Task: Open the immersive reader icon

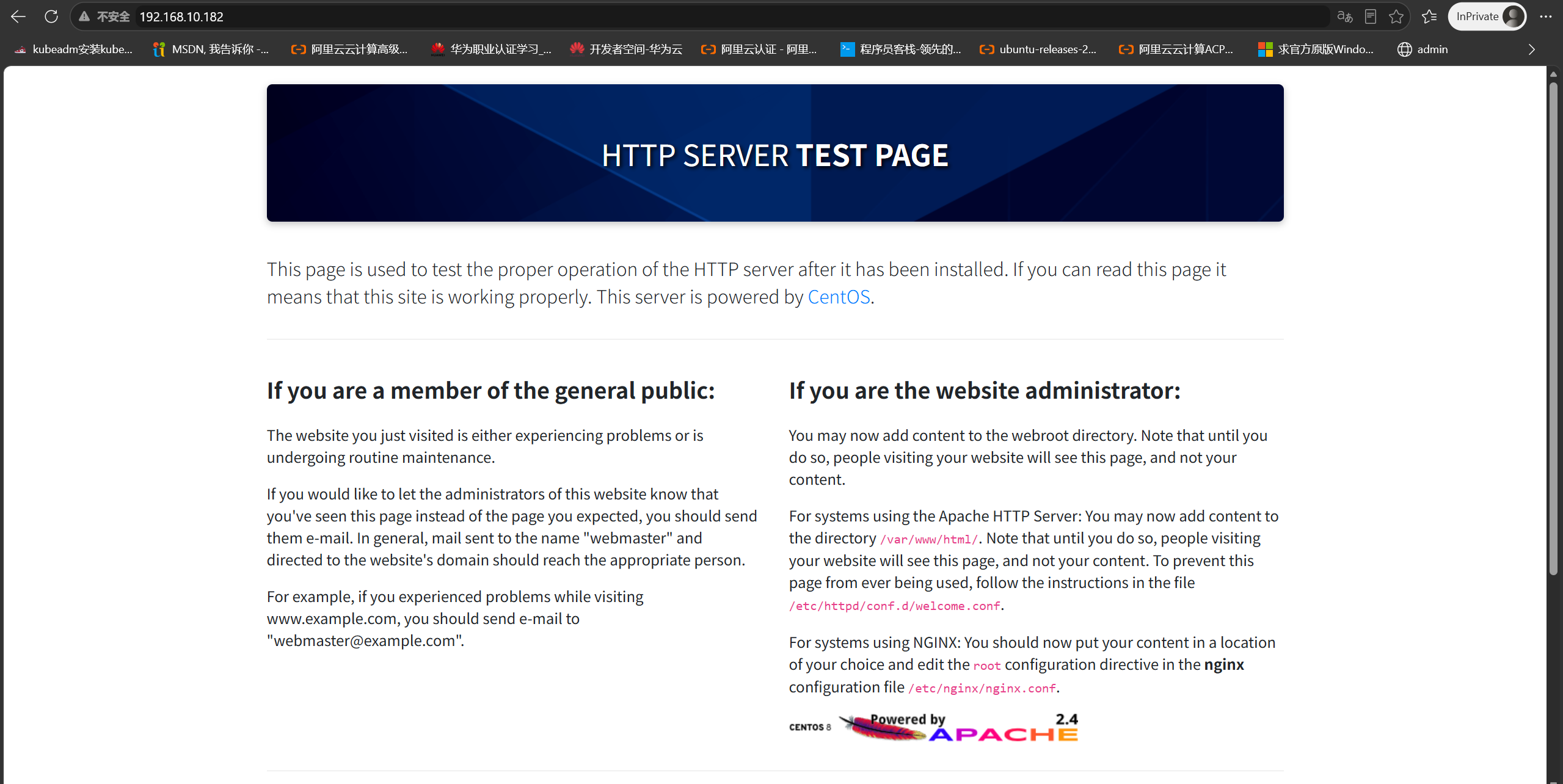Action: 1371,16
